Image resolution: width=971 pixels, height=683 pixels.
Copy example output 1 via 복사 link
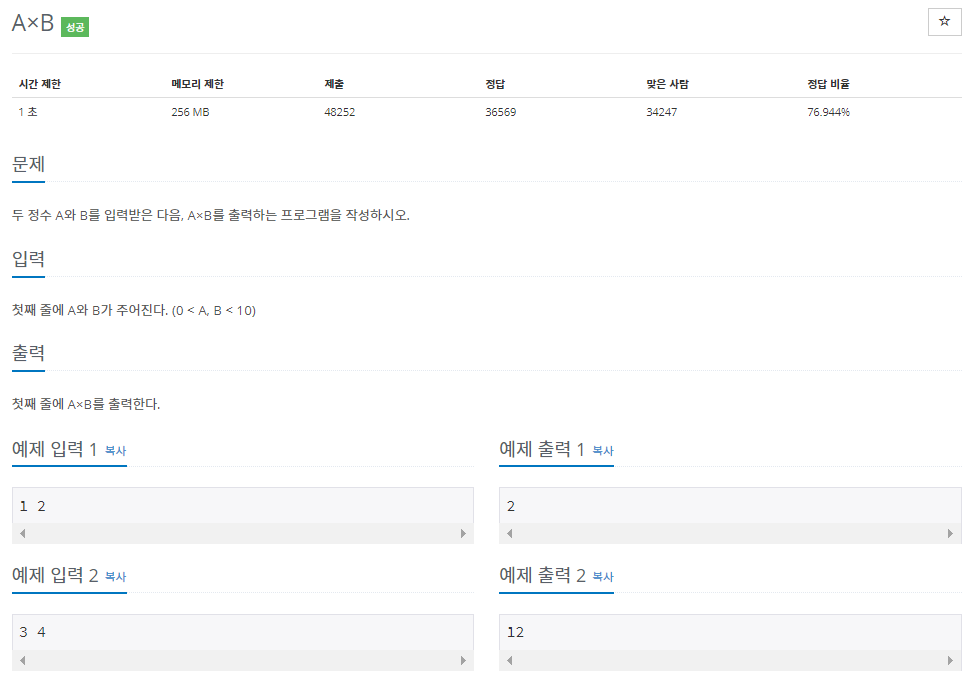603,450
